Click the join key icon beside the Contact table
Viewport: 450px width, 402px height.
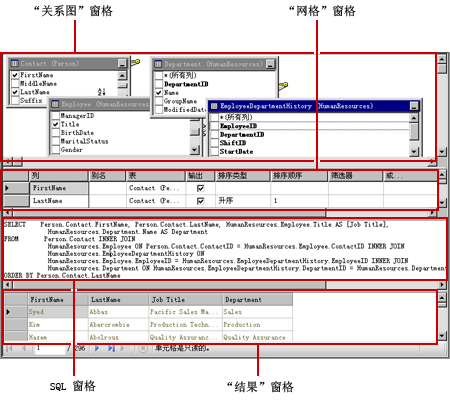(x=135, y=62)
